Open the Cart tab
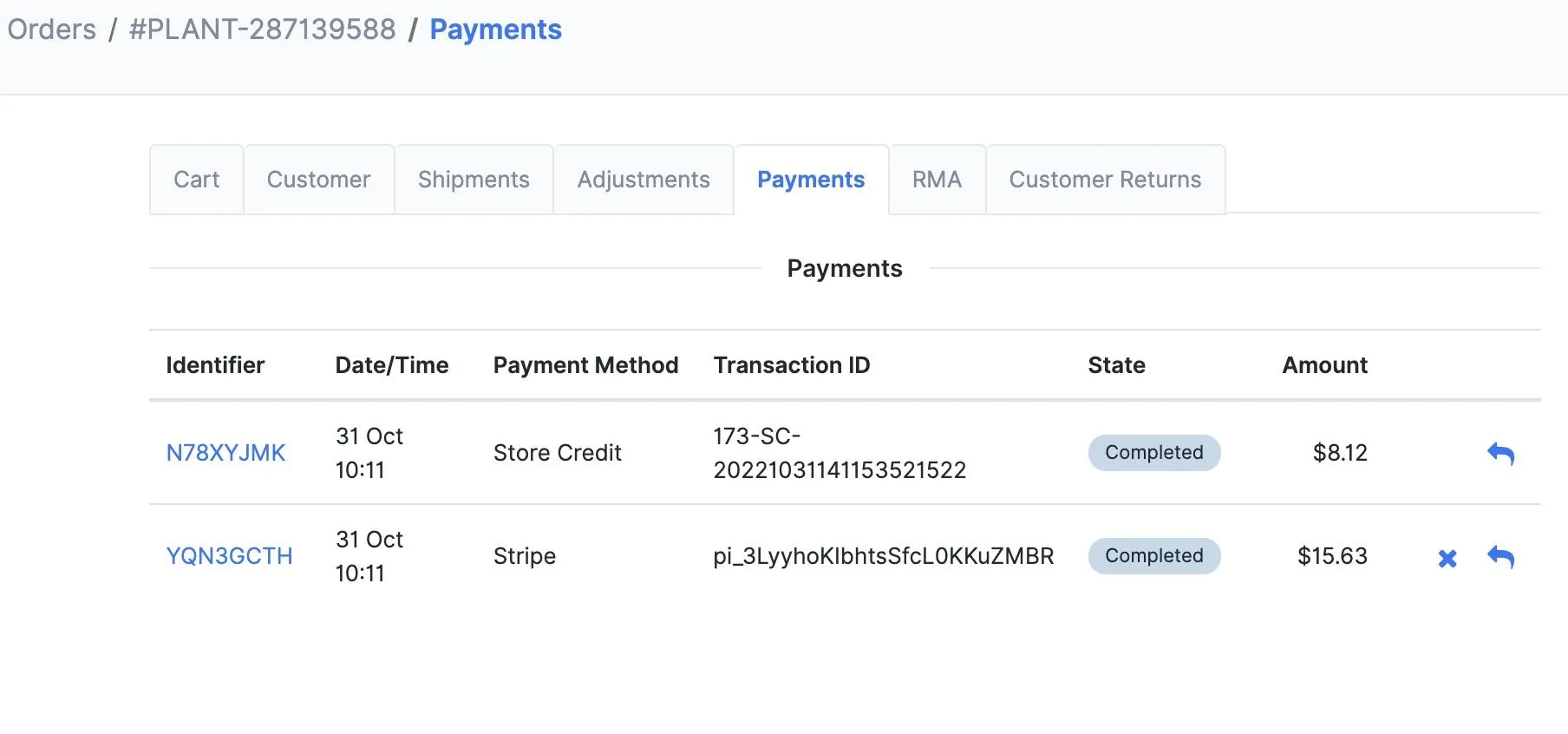Screen dimensions: 1568x734 point(197,180)
